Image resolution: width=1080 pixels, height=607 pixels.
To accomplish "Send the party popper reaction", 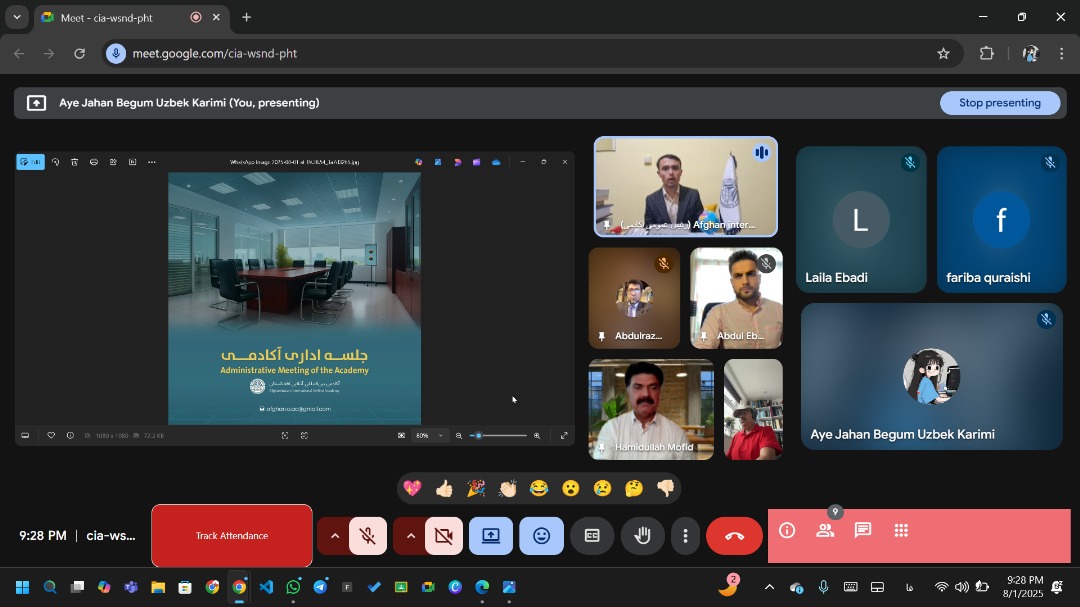I will click(476, 488).
